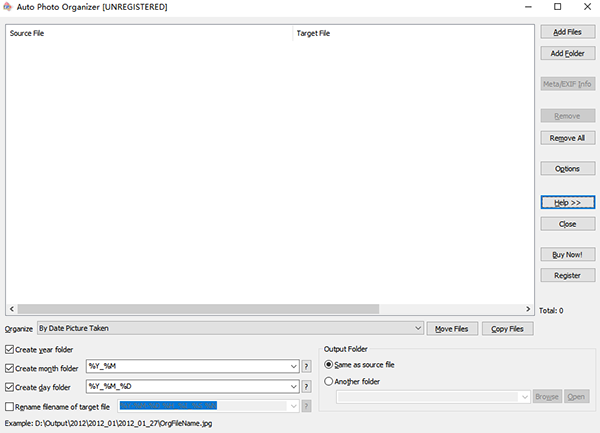600x433 pixels.
Task: Click the right arrow of the horizontal scrollbar
Action: 528,309
